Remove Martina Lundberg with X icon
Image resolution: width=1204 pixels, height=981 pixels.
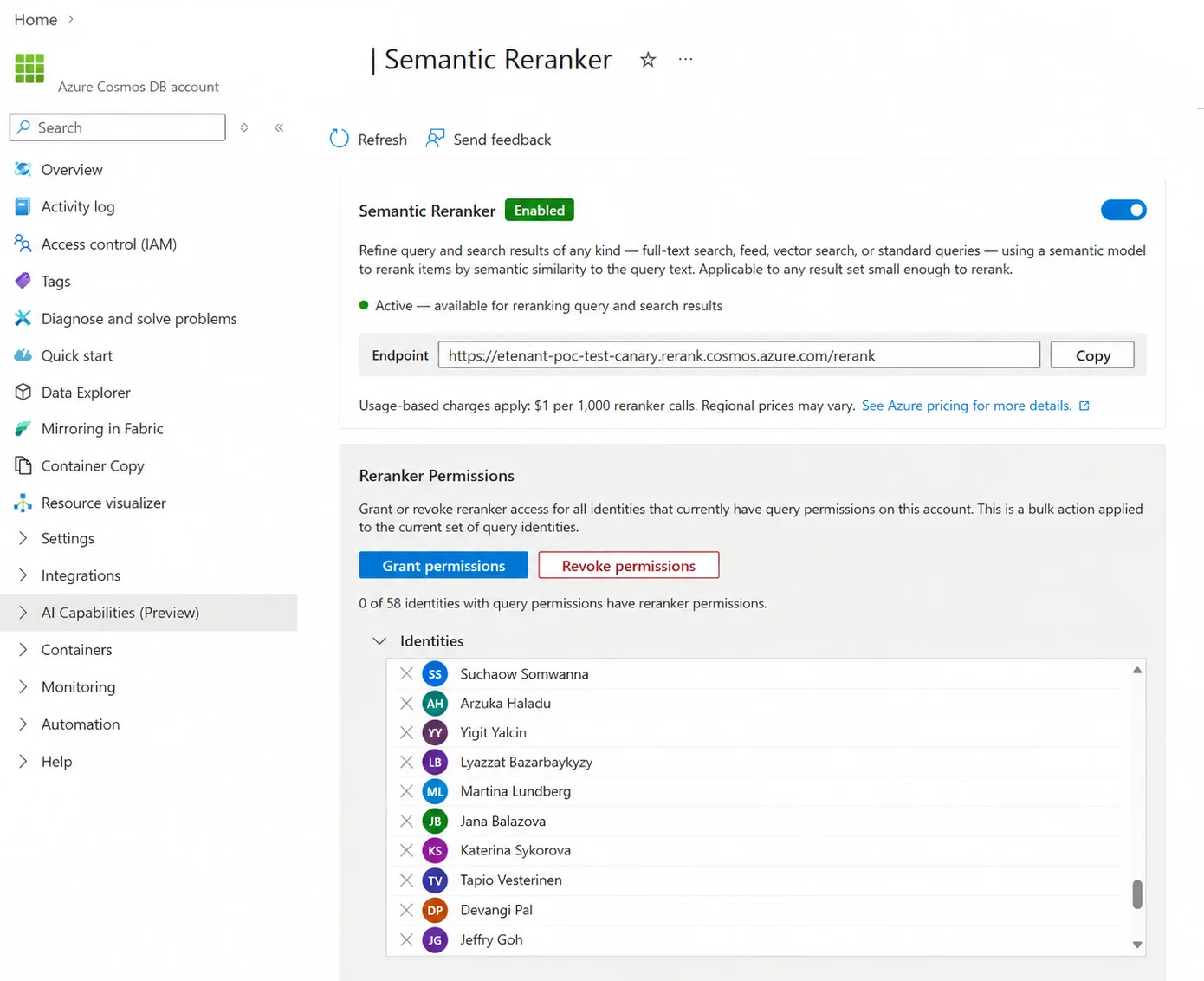(406, 791)
